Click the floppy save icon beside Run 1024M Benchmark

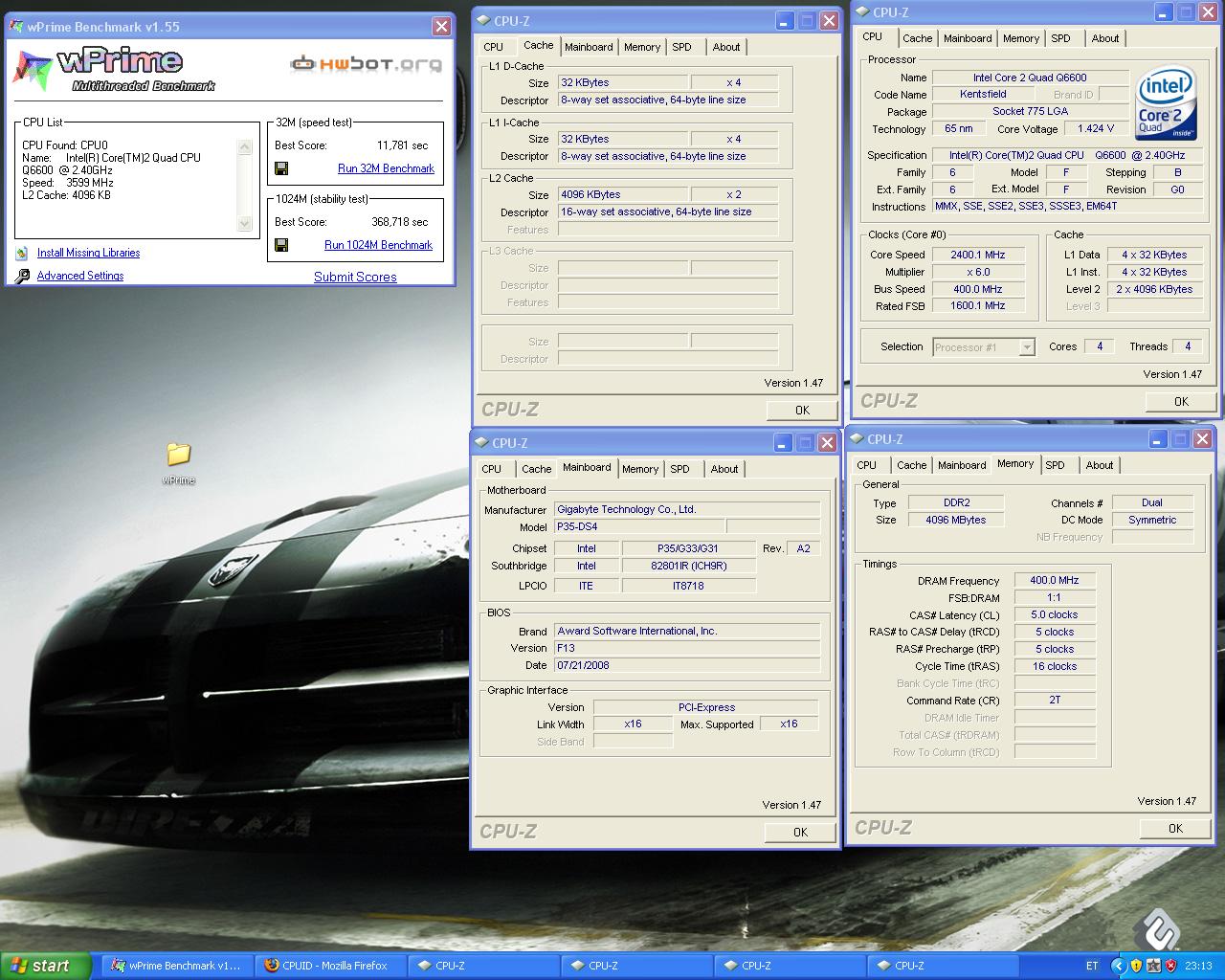pos(281,245)
